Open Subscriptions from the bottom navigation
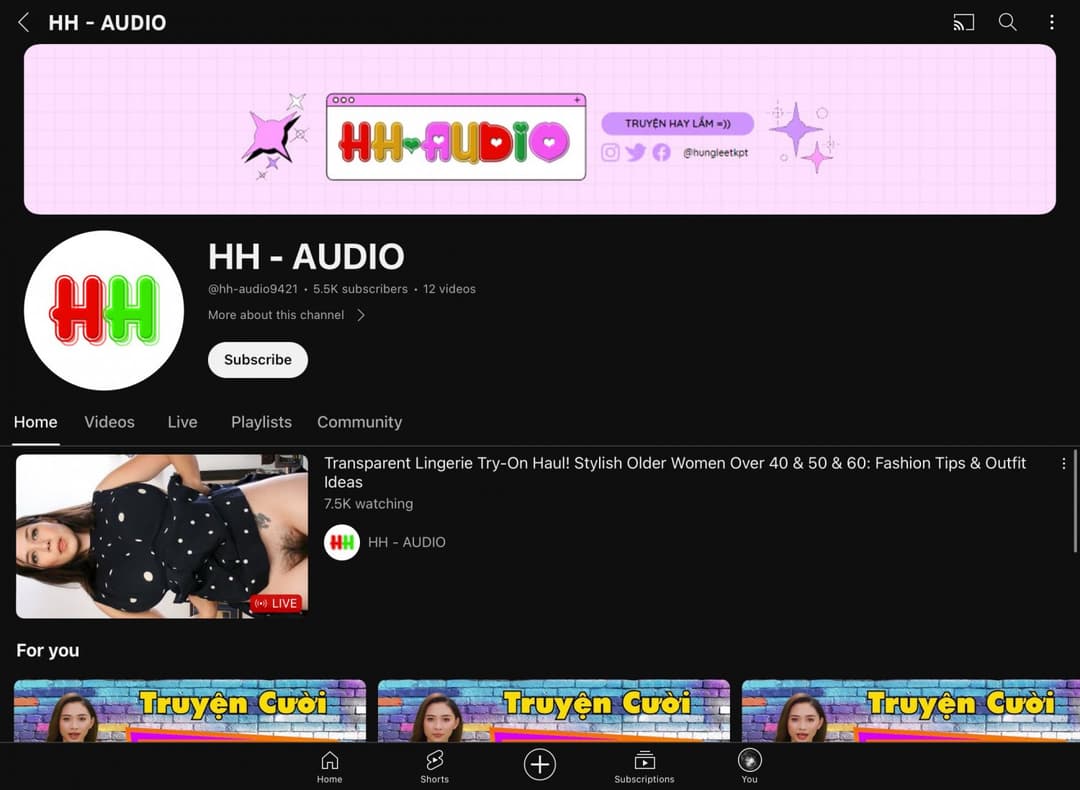Screen dimensions: 1080x790 (x=644, y=765)
